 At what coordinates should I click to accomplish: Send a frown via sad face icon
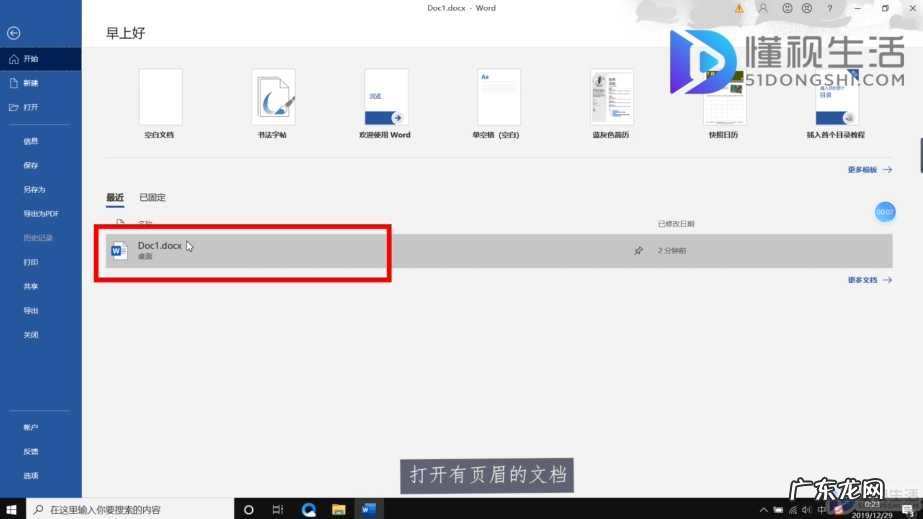pyautogui.click(x=807, y=8)
